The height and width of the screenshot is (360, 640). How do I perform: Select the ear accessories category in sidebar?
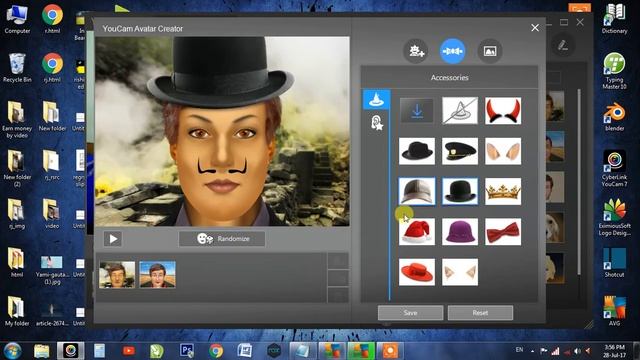pos(376,122)
